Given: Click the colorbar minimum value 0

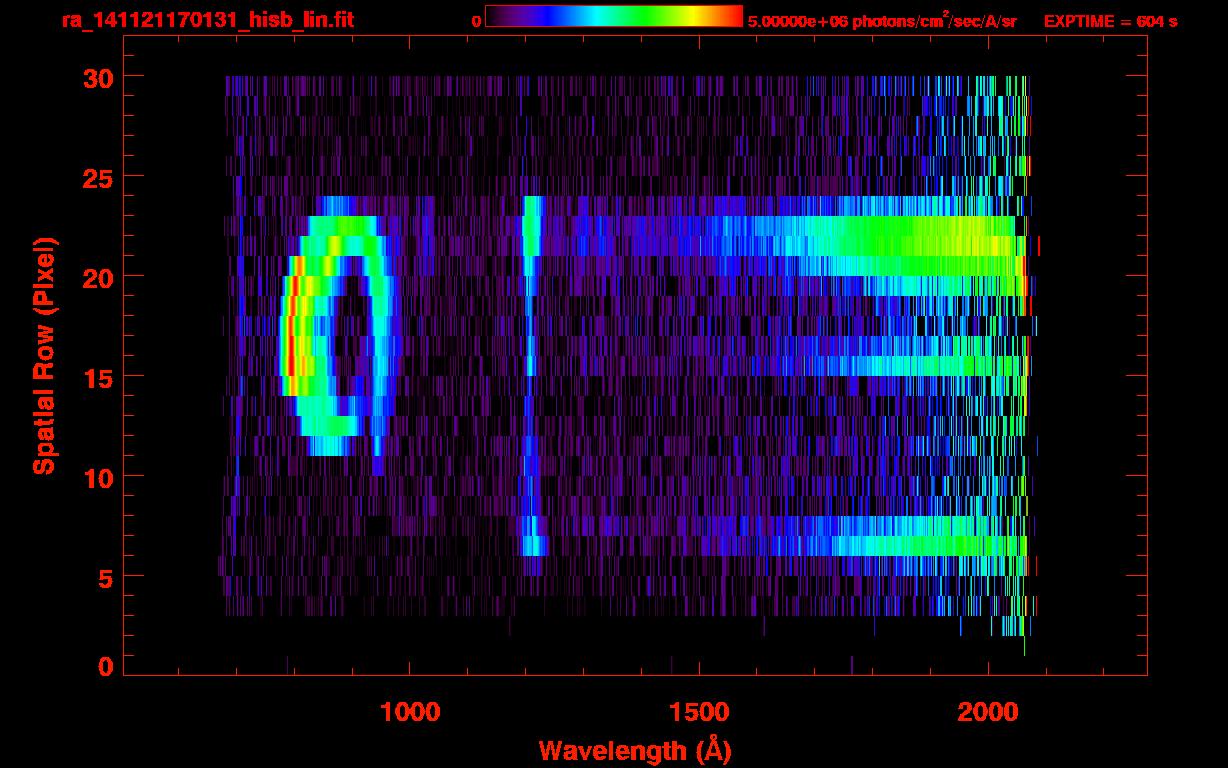Looking at the screenshot, I should point(476,21).
